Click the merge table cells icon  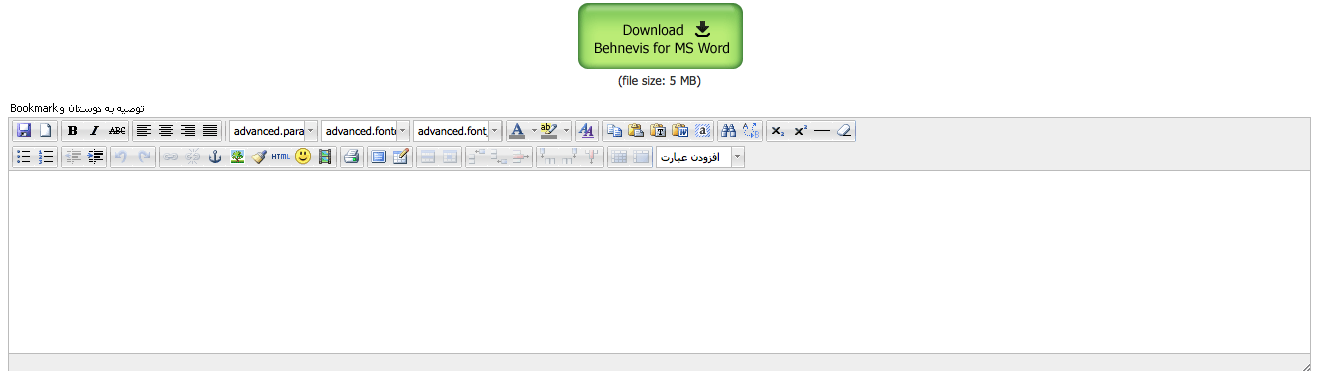641,157
